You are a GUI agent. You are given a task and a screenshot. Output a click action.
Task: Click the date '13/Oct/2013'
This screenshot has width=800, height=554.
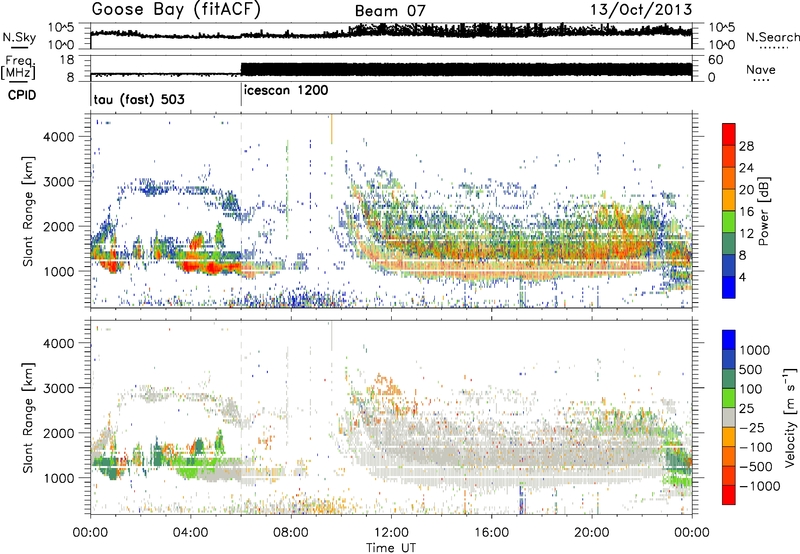[641, 10]
